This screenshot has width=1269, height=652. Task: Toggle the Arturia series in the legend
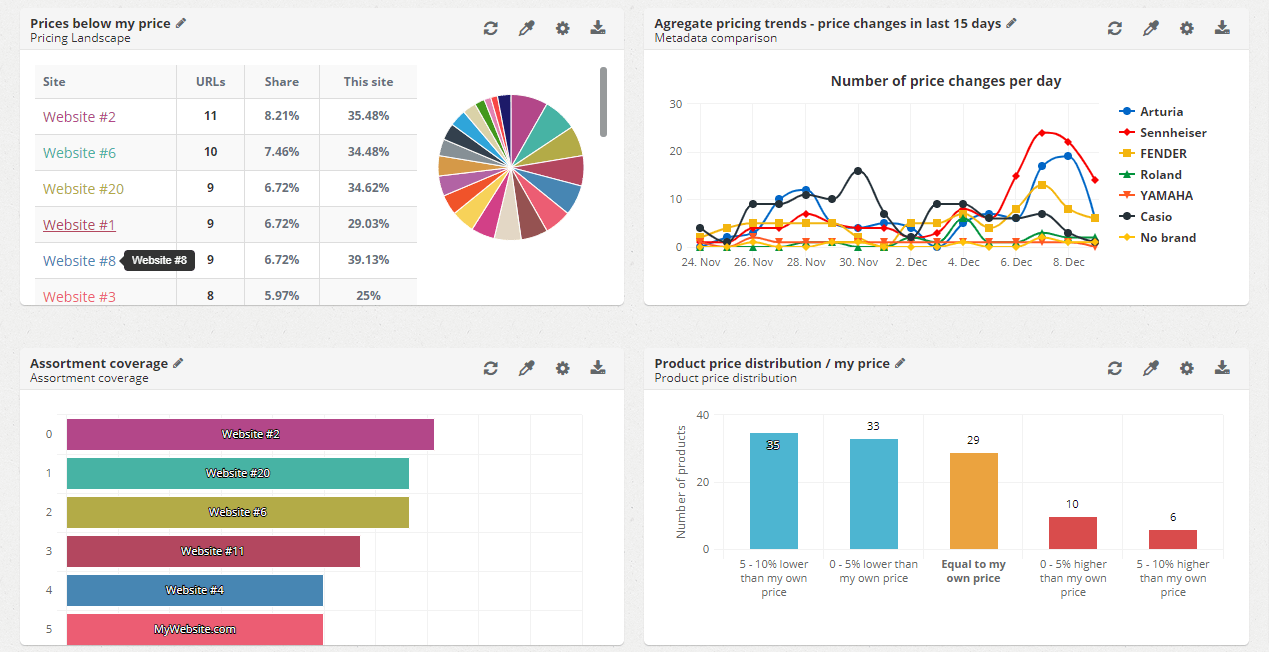click(x=1160, y=111)
